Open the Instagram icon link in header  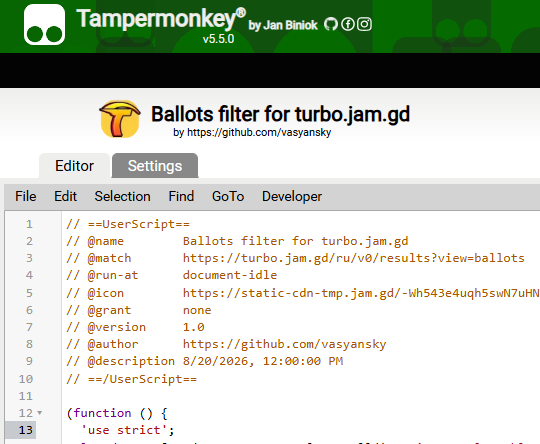[364, 24]
